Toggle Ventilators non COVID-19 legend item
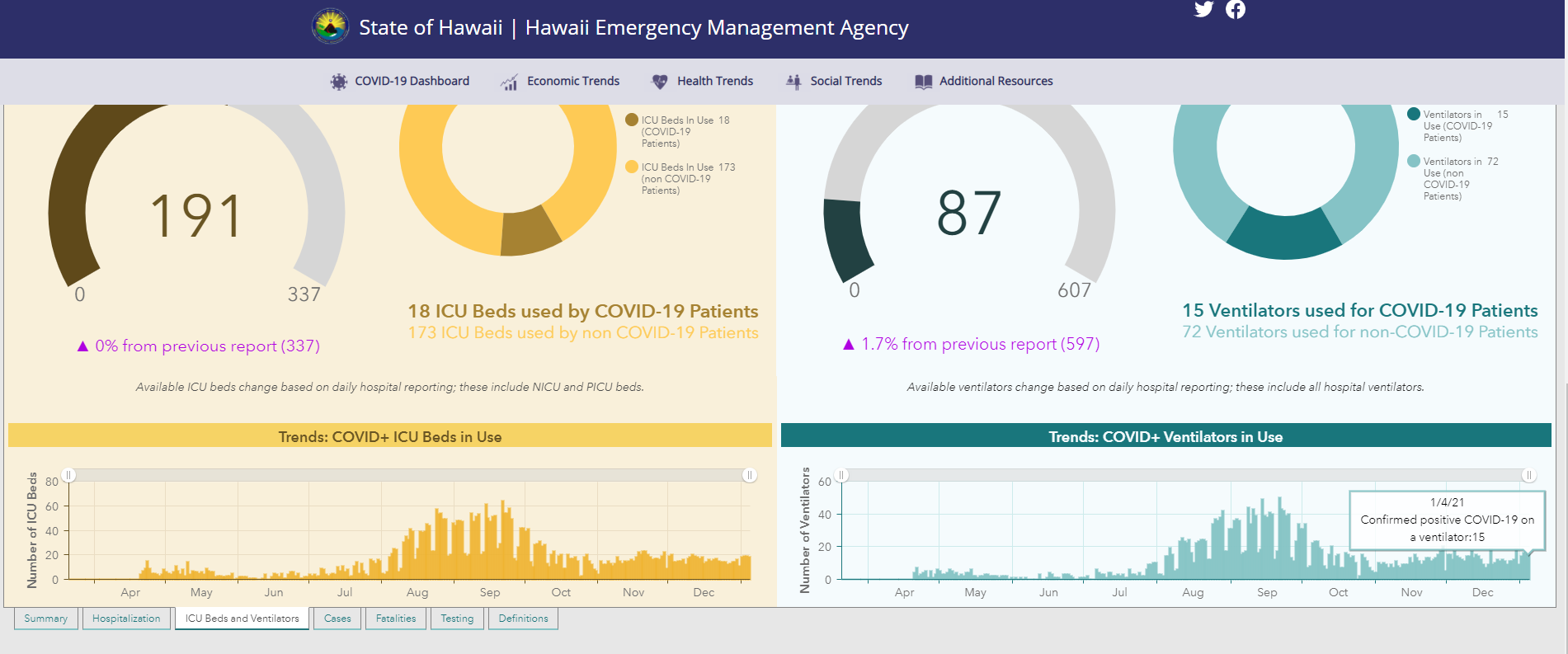This screenshot has width=1568, height=654. pyautogui.click(x=1453, y=178)
